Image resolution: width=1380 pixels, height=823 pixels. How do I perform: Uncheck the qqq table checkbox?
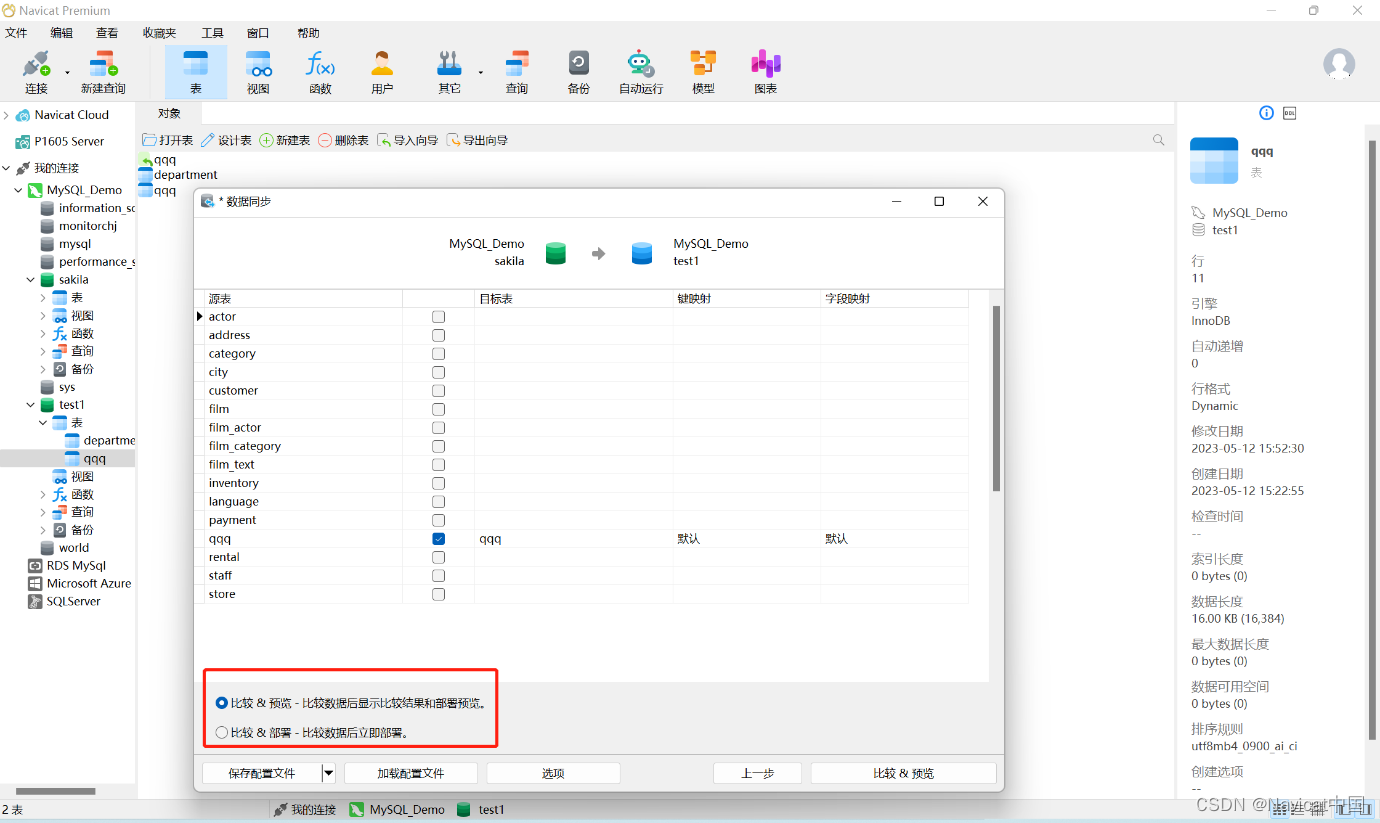click(438, 539)
